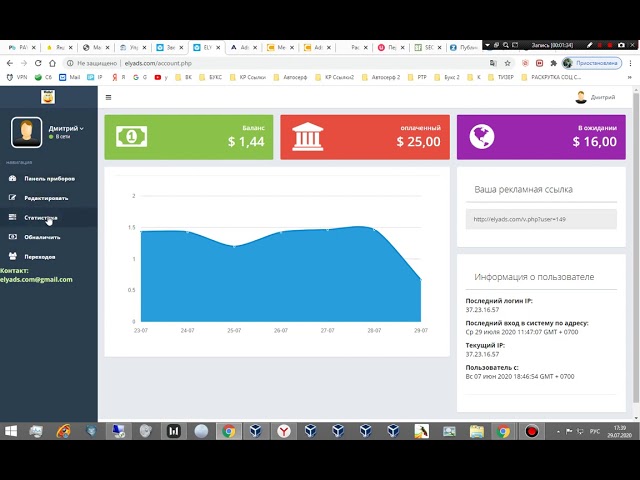The image size is (640, 480).
Task: Click the purple В ожидании $ 16,00 card
Action: tap(541, 137)
